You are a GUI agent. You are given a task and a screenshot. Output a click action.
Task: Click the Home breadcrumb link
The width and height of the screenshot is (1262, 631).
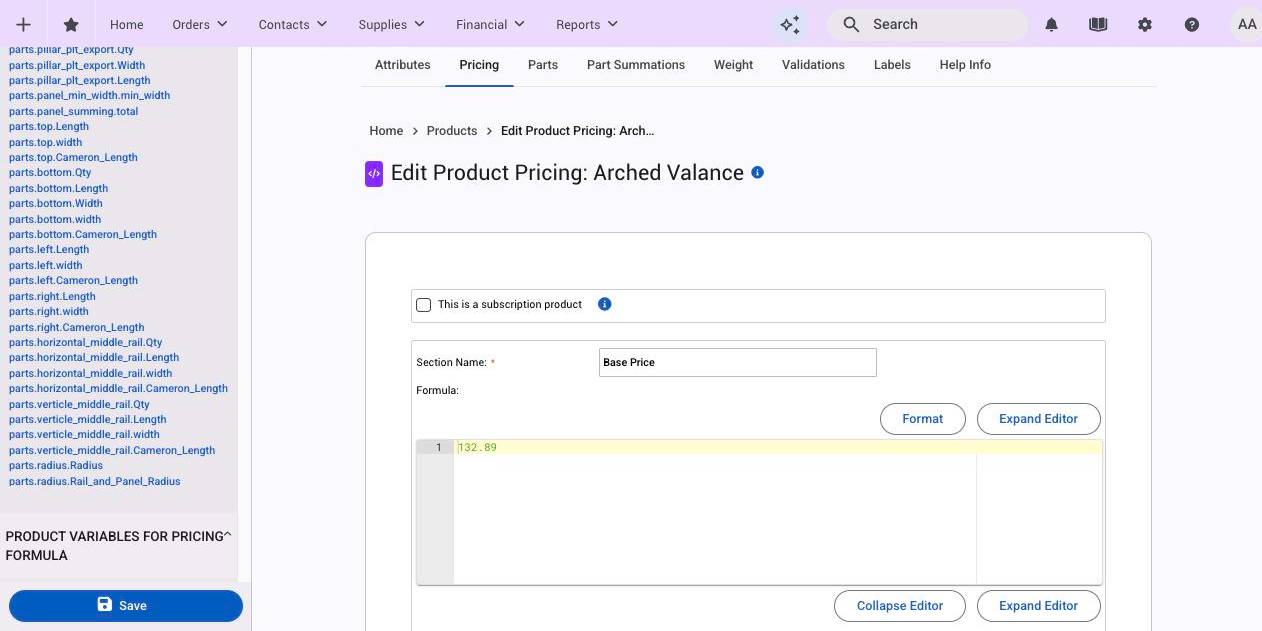[386, 131]
